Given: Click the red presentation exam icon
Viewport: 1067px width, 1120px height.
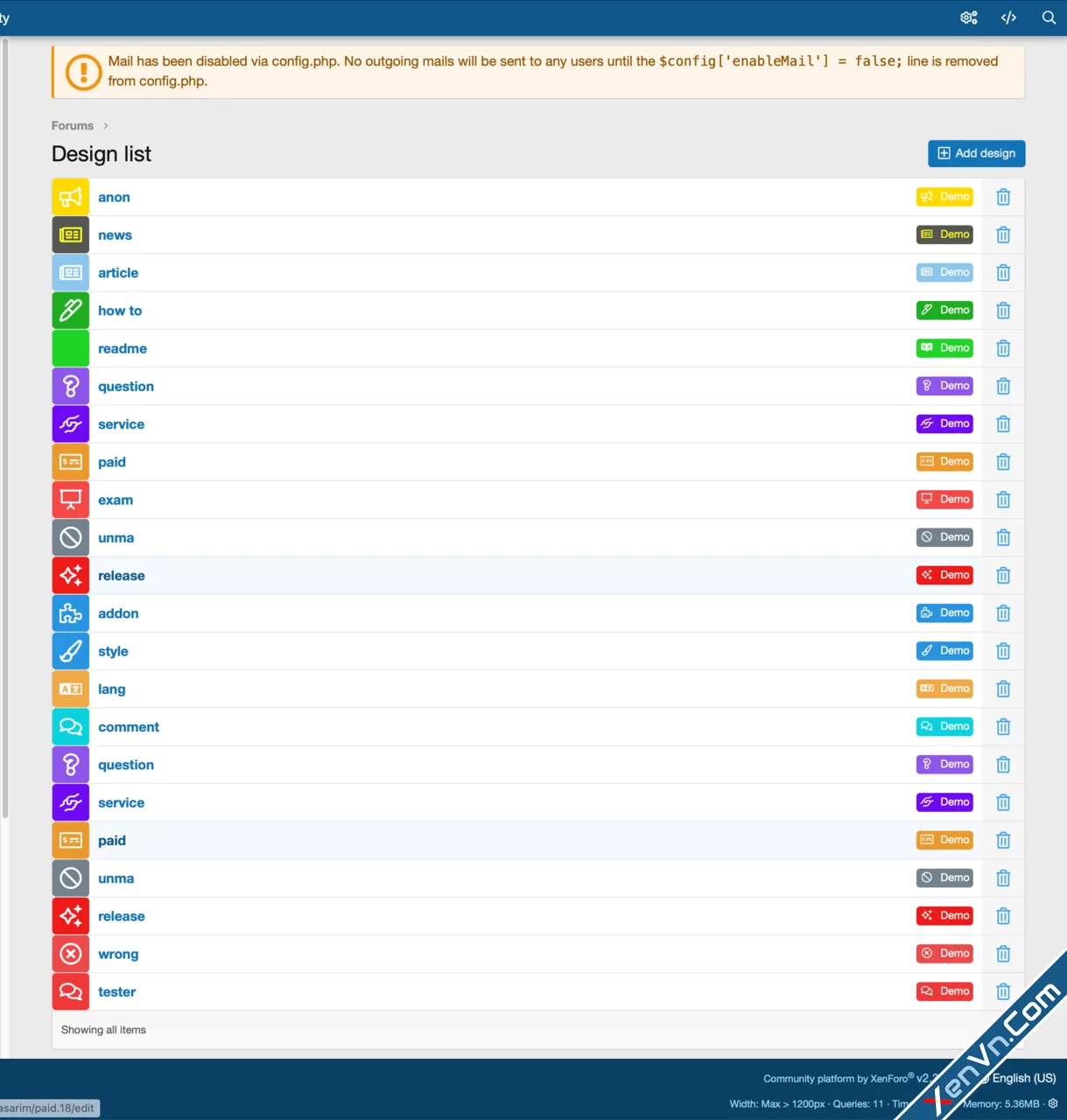Looking at the screenshot, I should click(x=71, y=500).
